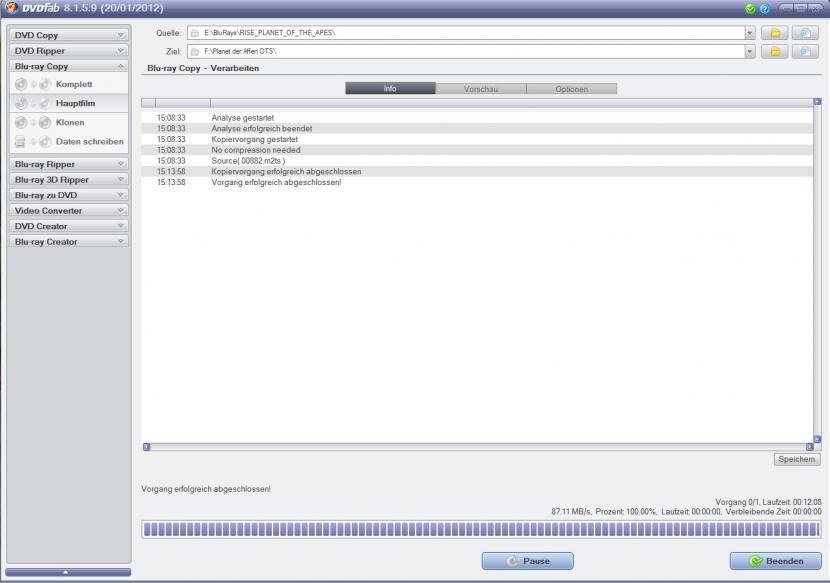Screen dimensions: 830x583
Task: Select log row 'Kopiervorgang erfolgreich abgeschlossen'
Action: (477, 172)
